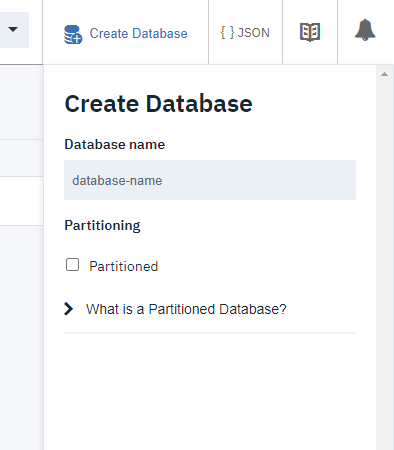Expand "What is a Partitioned Database?" text
The image size is (394, 450).
click(186, 309)
